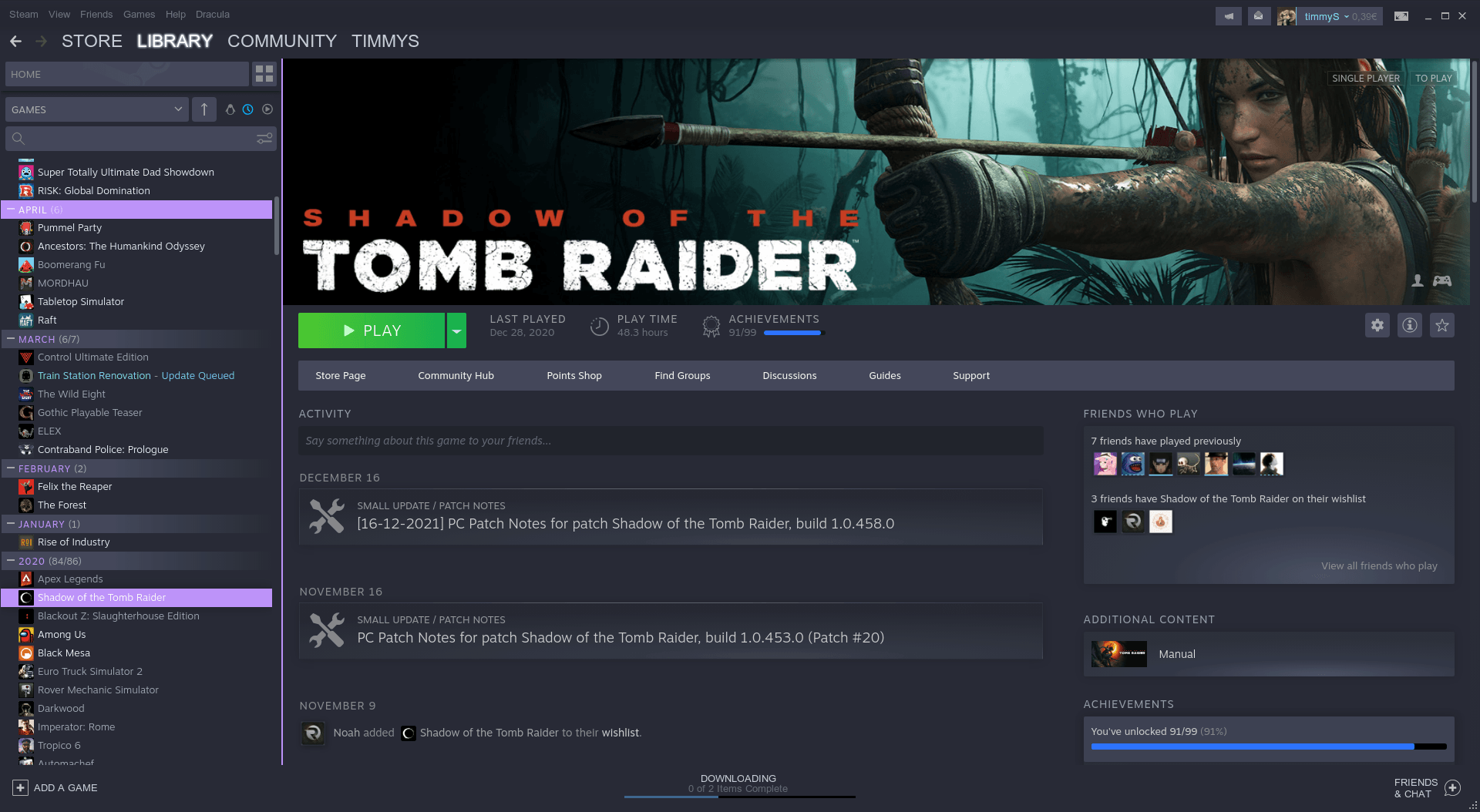
Task: Open the Friends menu in menu bar
Action: [96, 14]
